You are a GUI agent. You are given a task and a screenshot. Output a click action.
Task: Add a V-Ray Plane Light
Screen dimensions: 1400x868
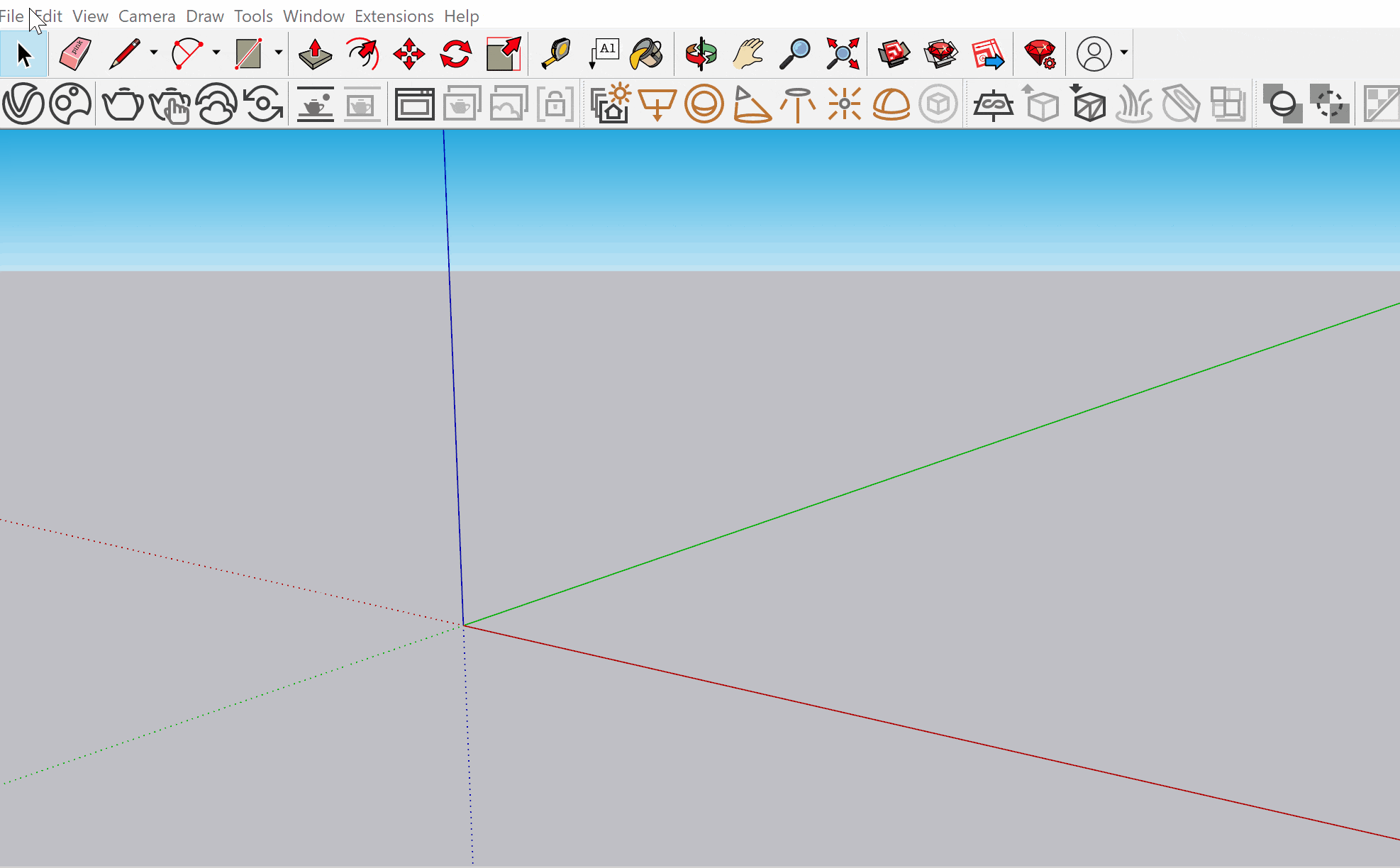pyautogui.click(x=657, y=104)
